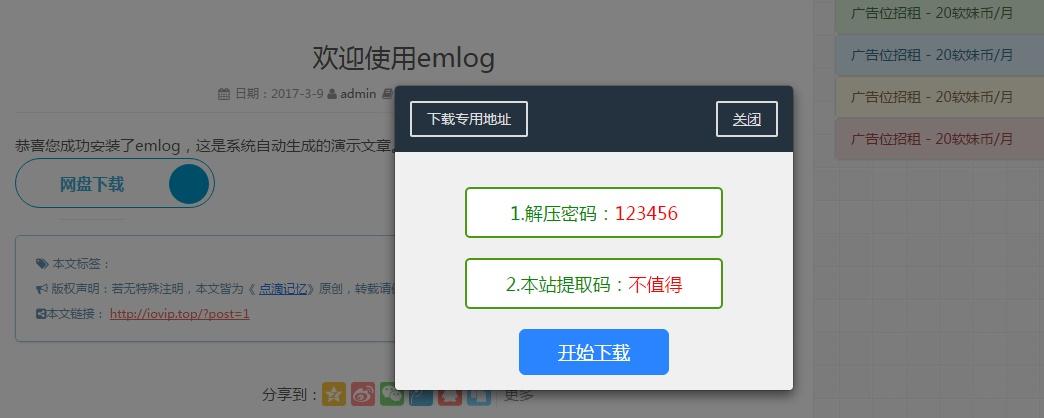Expand 更多 sharing options
The width and height of the screenshot is (1044, 418).
[x=519, y=395]
